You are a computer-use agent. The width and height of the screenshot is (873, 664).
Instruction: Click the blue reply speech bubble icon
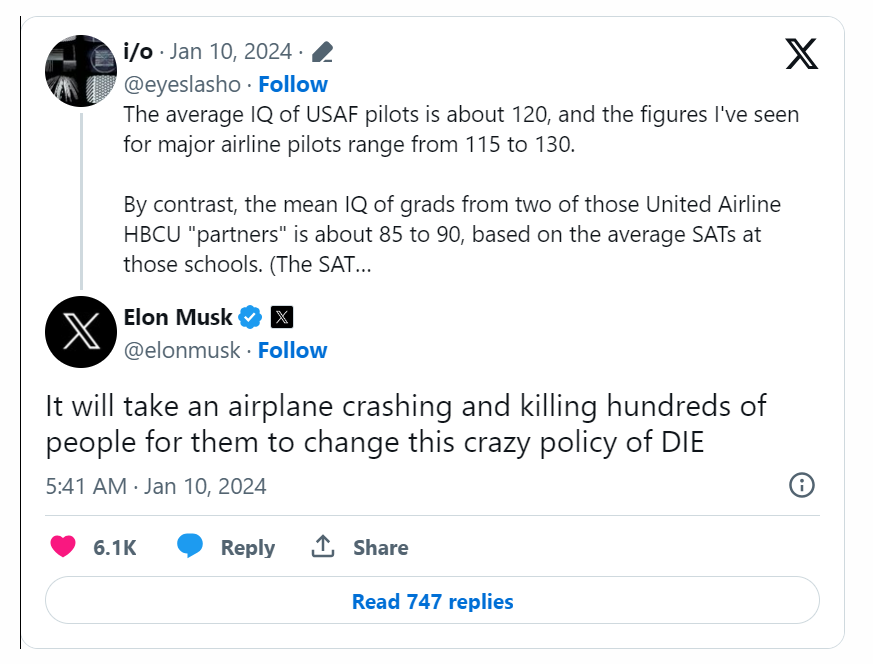[x=190, y=545]
